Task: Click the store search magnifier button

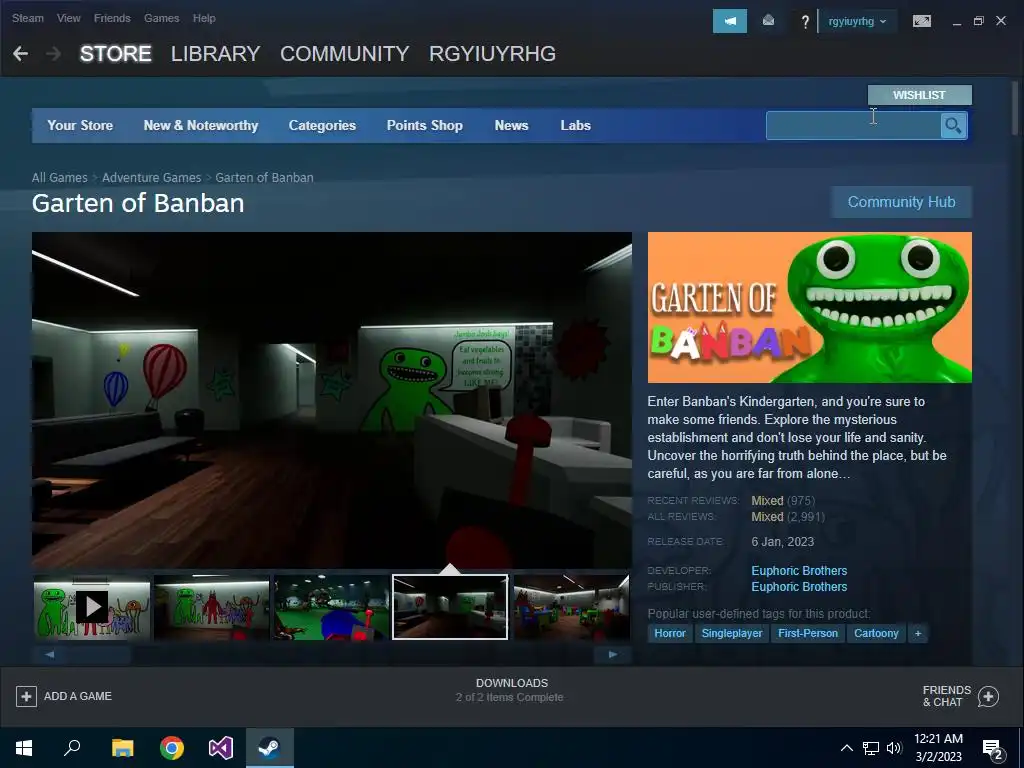Action: coord(953,125)
